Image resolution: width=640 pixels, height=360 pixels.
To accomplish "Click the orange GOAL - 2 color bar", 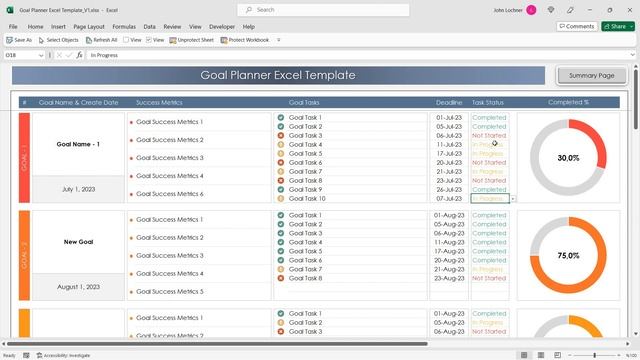I will coord(24,256).
